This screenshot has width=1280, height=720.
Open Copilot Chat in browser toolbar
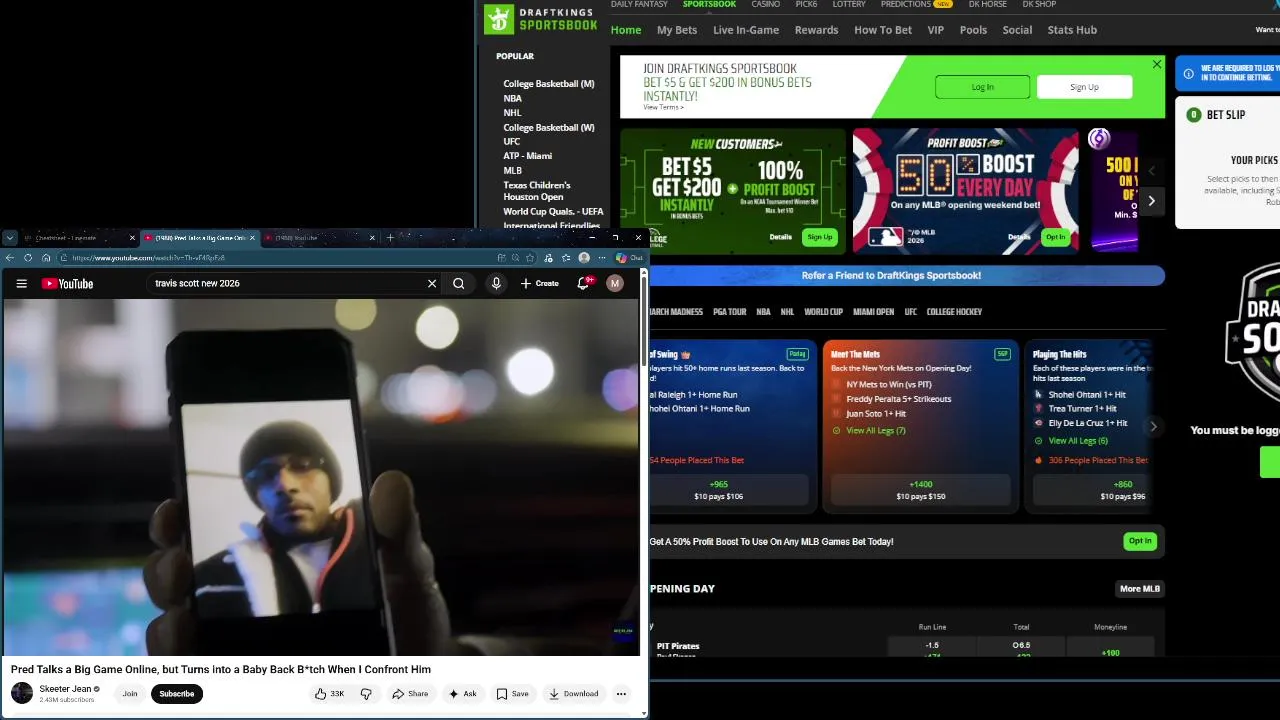(630, 258)
